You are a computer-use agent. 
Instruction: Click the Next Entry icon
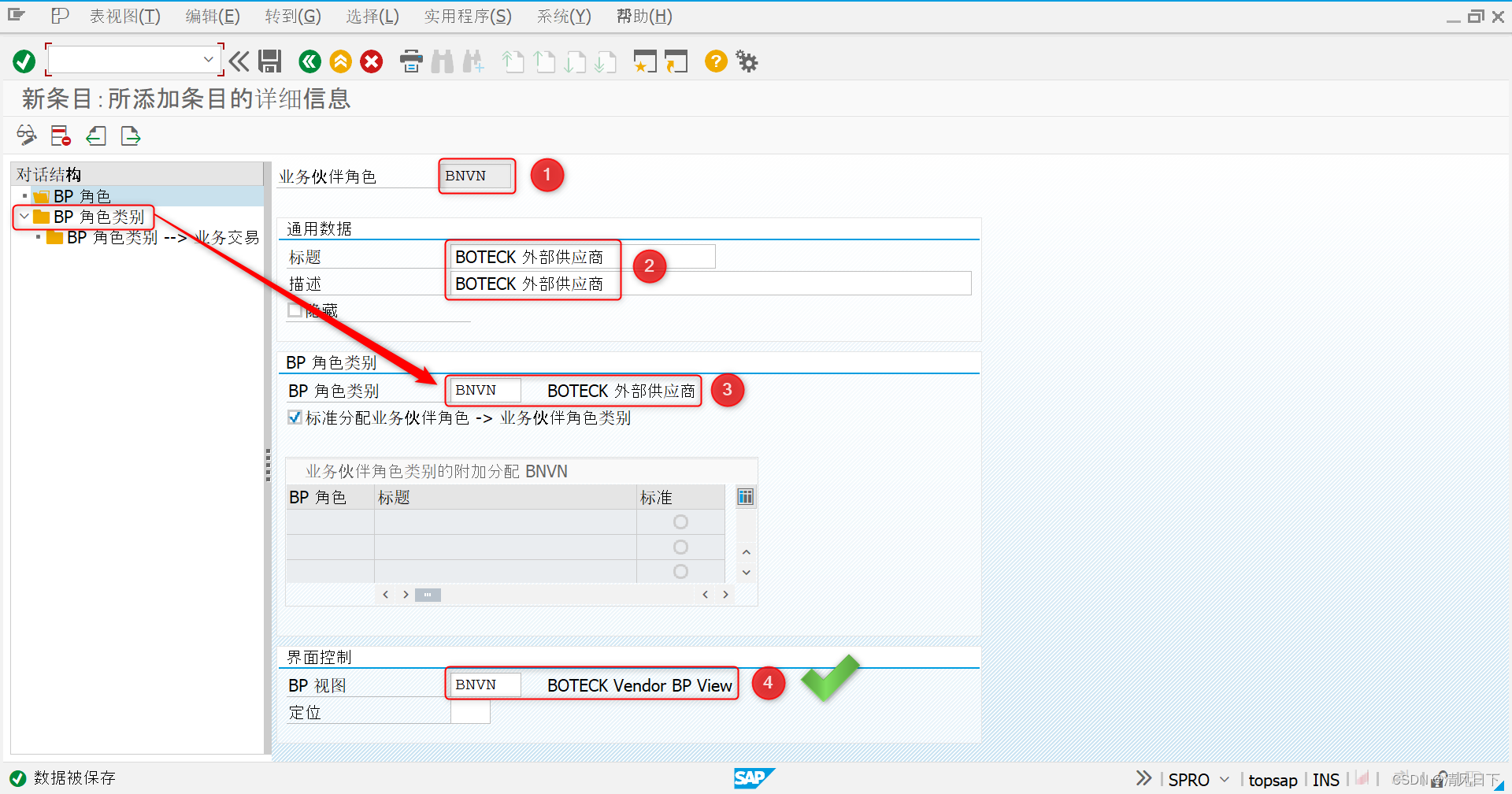tap(131, 135)
